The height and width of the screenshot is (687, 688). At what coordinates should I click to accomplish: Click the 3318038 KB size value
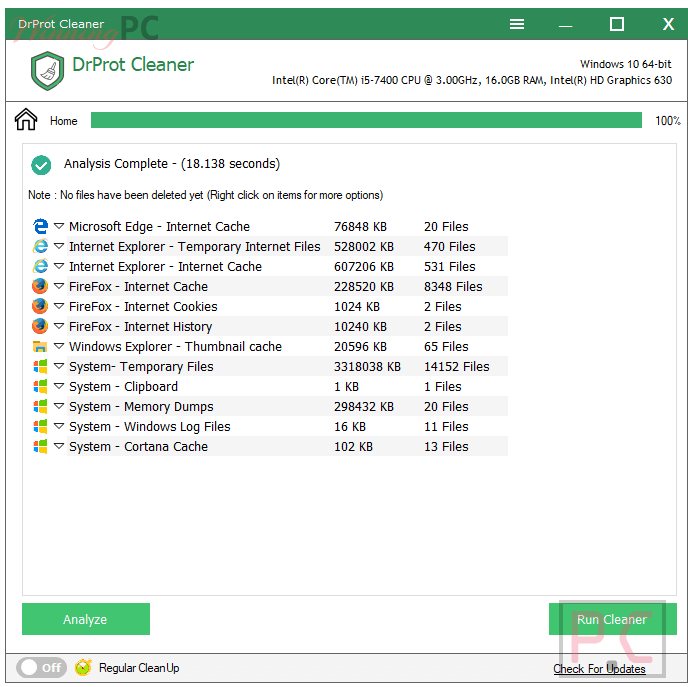[x=367, y=367]
